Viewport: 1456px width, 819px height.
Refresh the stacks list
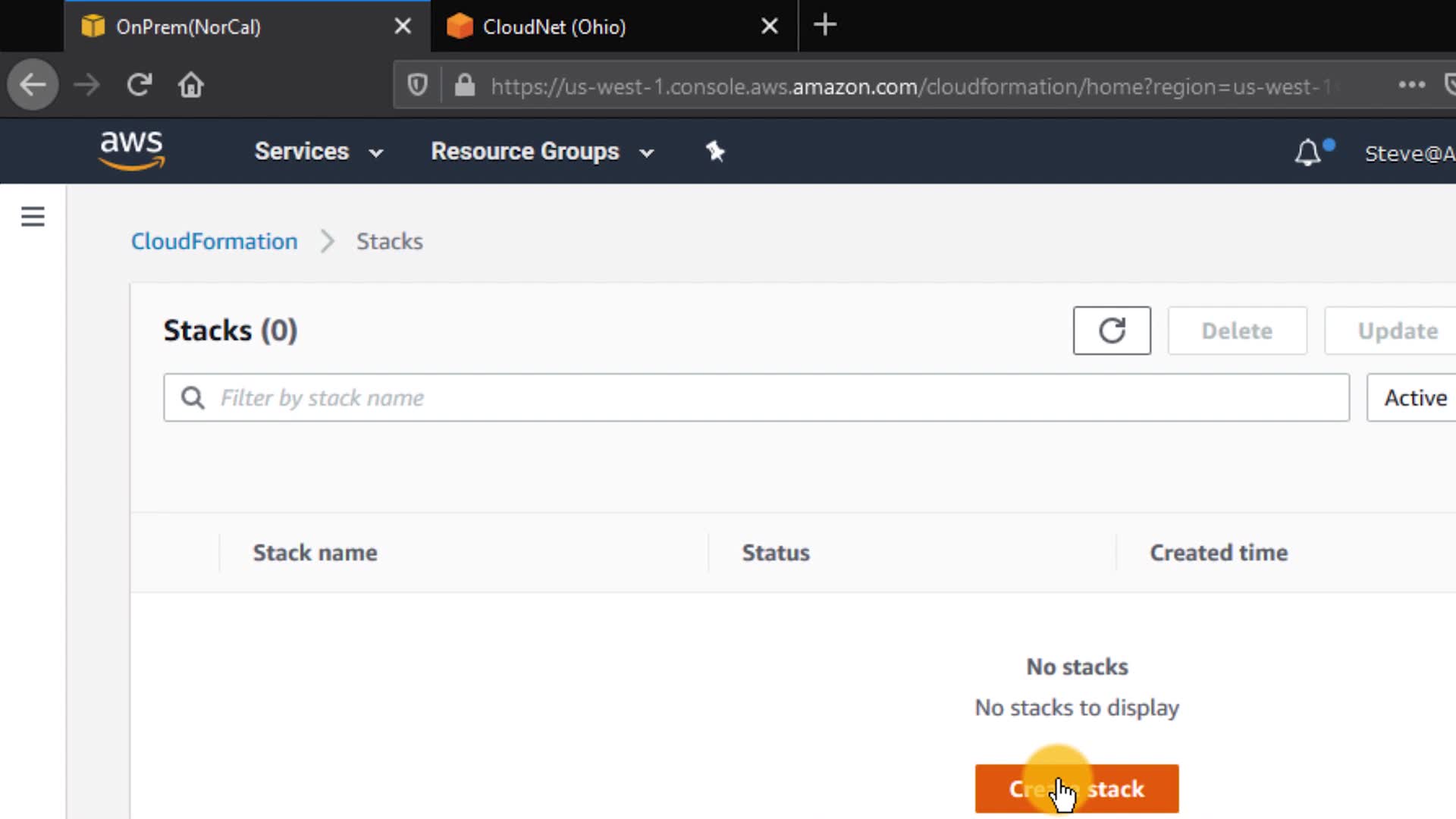point(1112,331)
